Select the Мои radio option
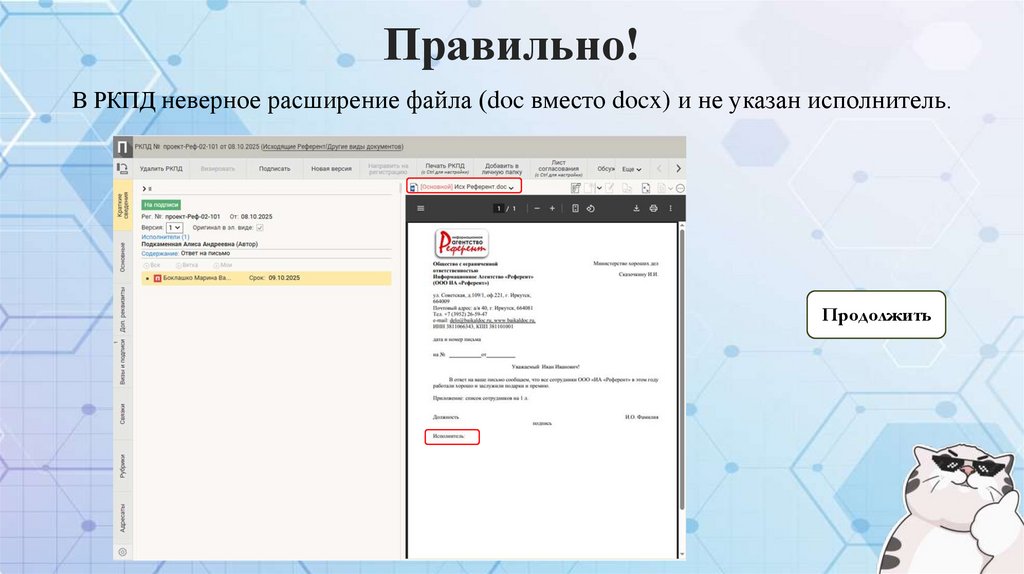 point(216,266)
